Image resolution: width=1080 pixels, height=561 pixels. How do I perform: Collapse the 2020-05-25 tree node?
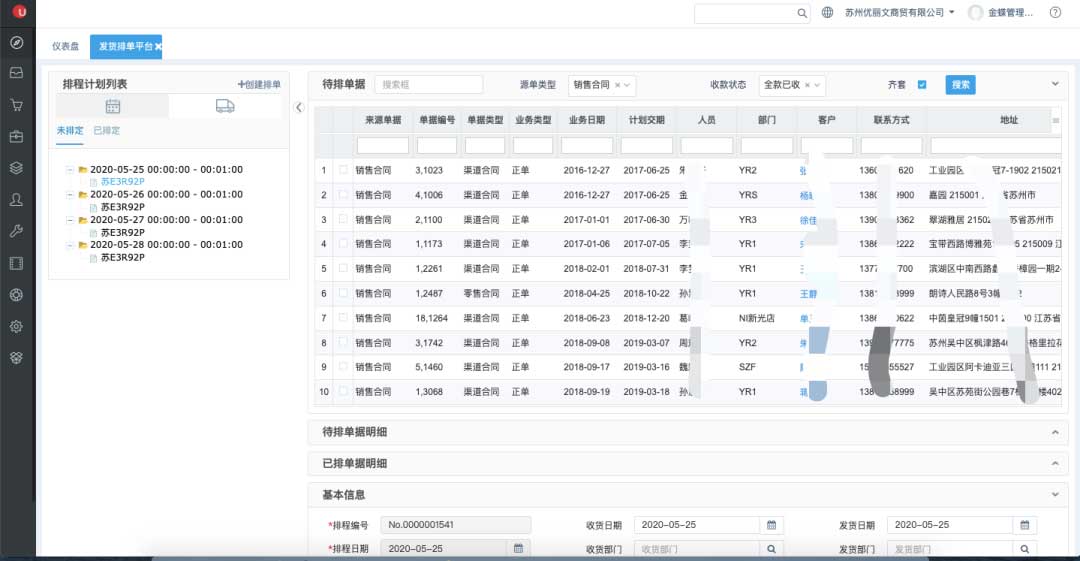pos(70,170)
